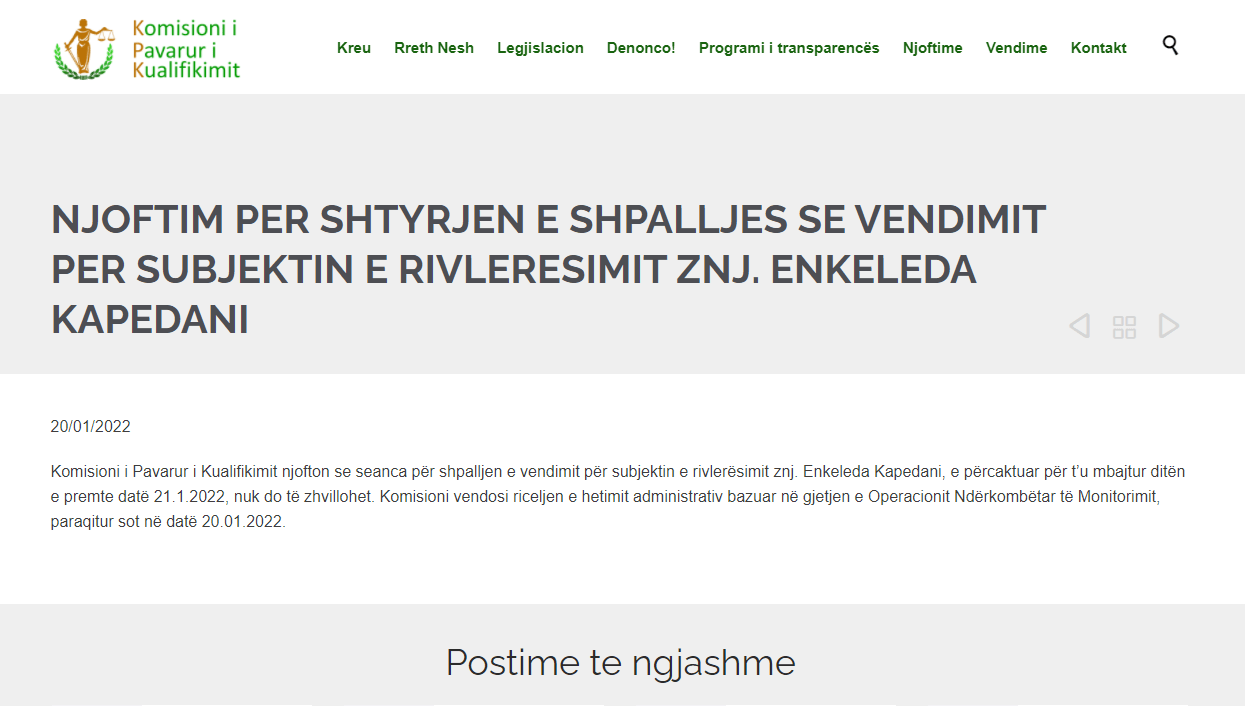Go to next post with right arrow
Image resolution: width=1245 pixels, height=706 pixels.
[x=1169, y=326]
